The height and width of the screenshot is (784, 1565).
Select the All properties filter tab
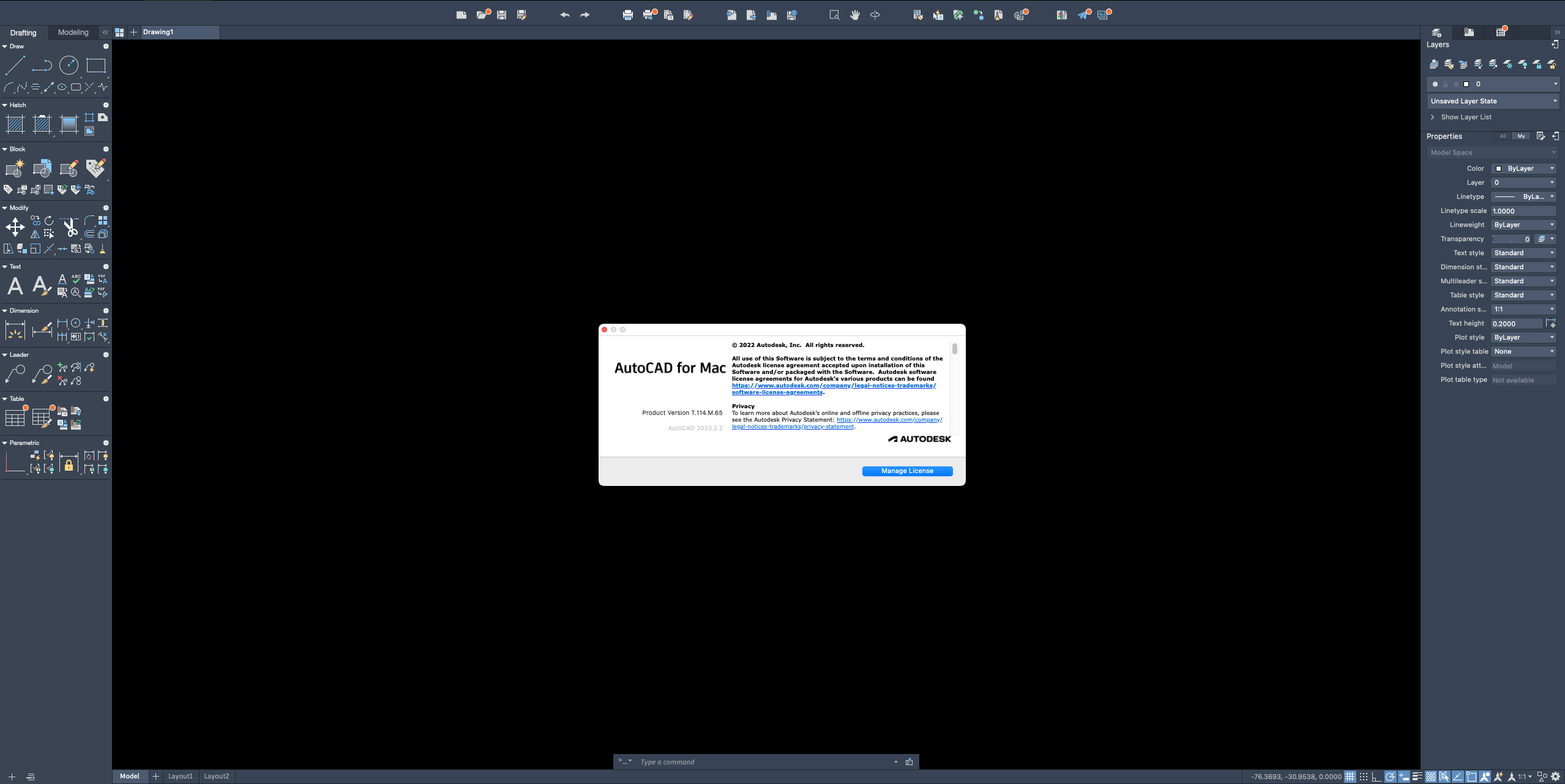coord(1503,136)
